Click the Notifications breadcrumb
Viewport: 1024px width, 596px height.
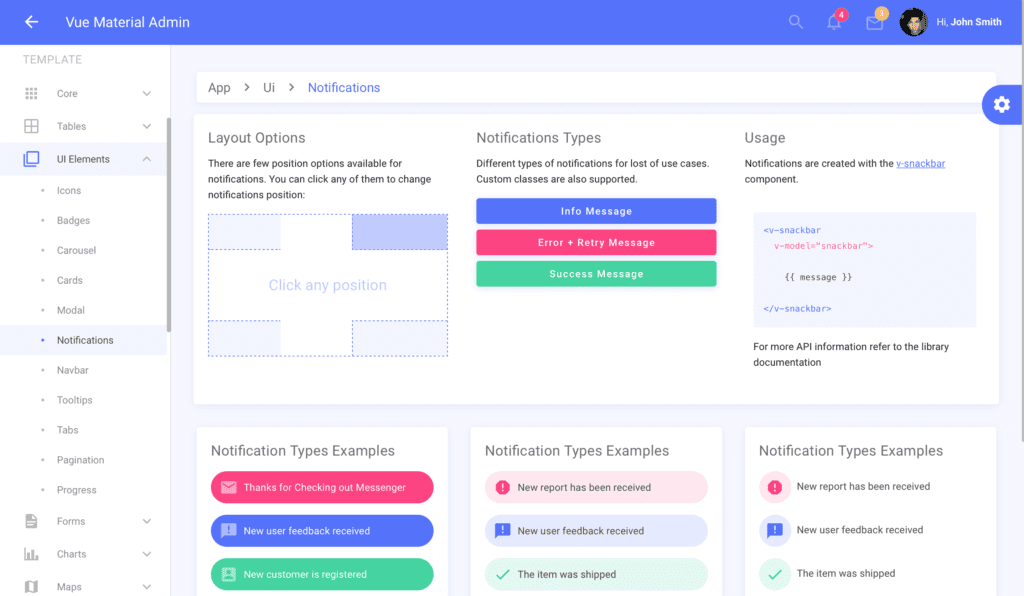(x=344, y=87)
